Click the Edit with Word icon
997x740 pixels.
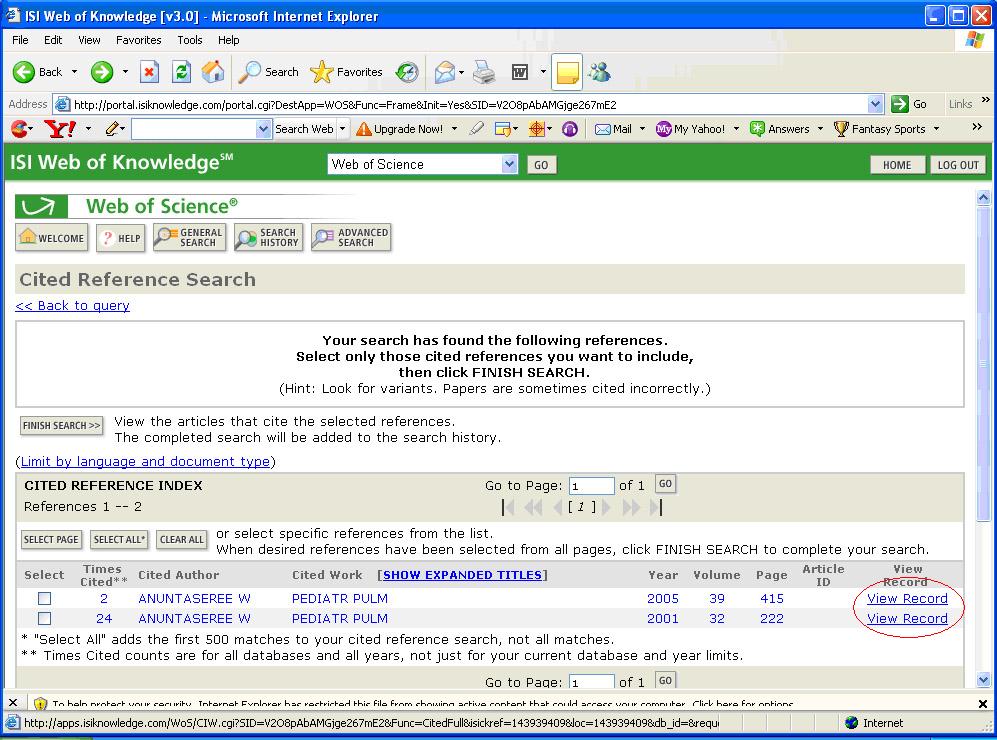point(520,72)
